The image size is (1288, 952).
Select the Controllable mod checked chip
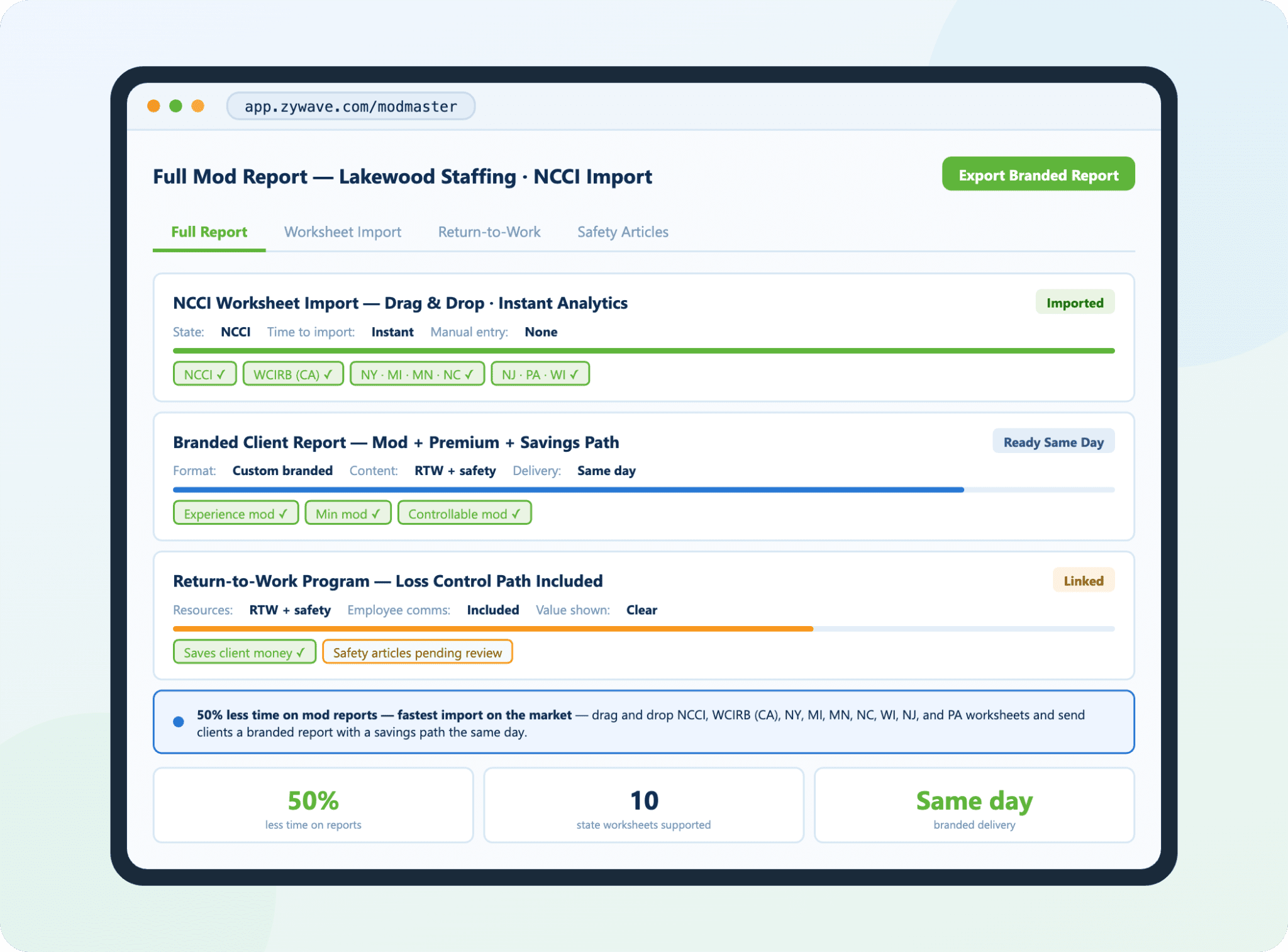[464, 513]
